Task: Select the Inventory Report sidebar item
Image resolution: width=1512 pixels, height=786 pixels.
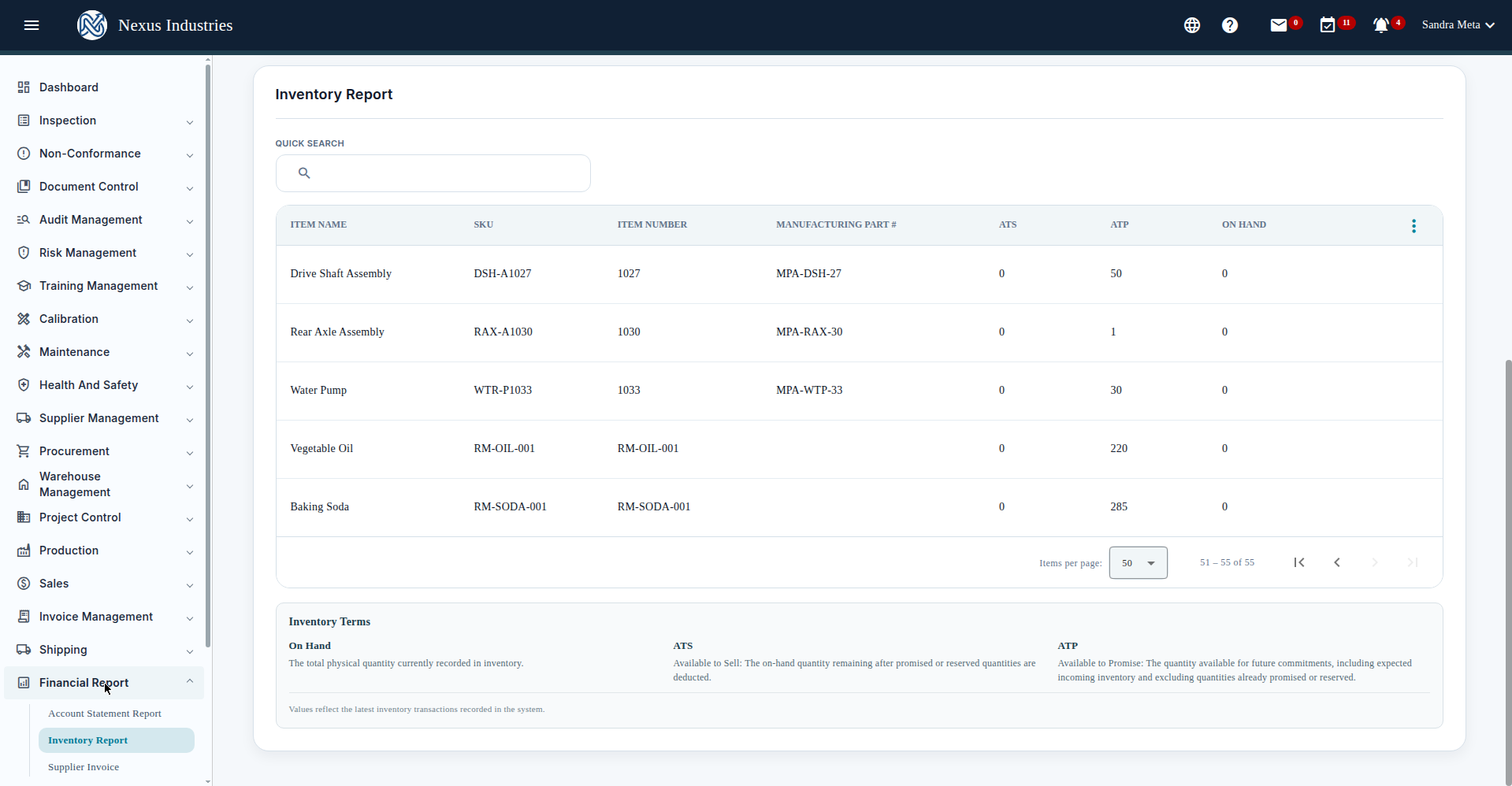Action: 117,740
